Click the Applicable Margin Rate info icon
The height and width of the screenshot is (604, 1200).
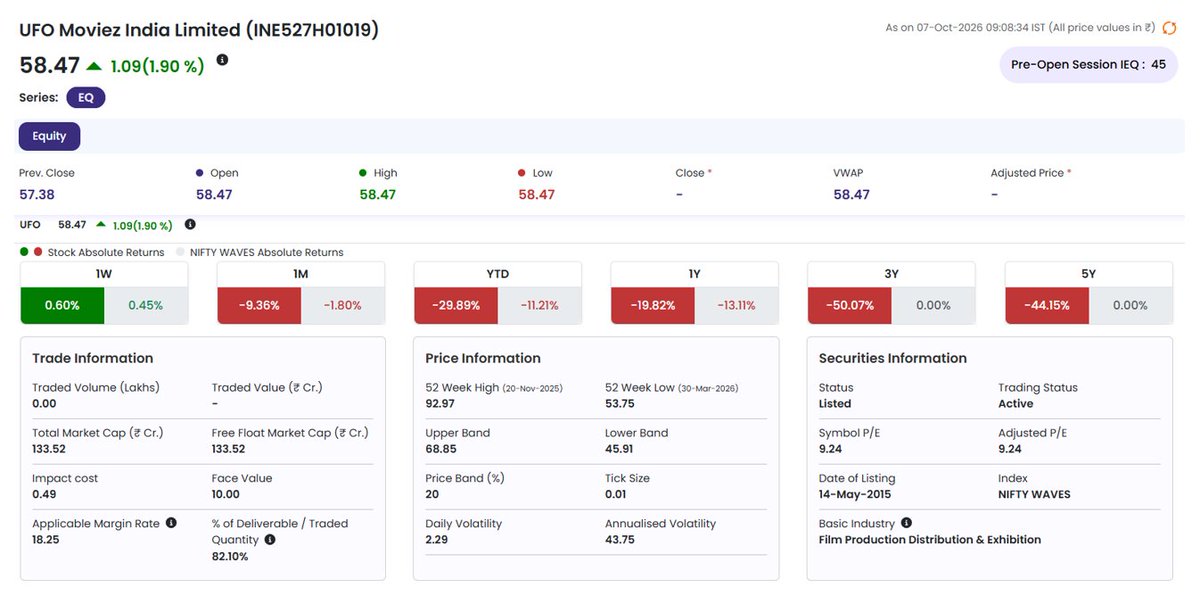pos(171,523)
